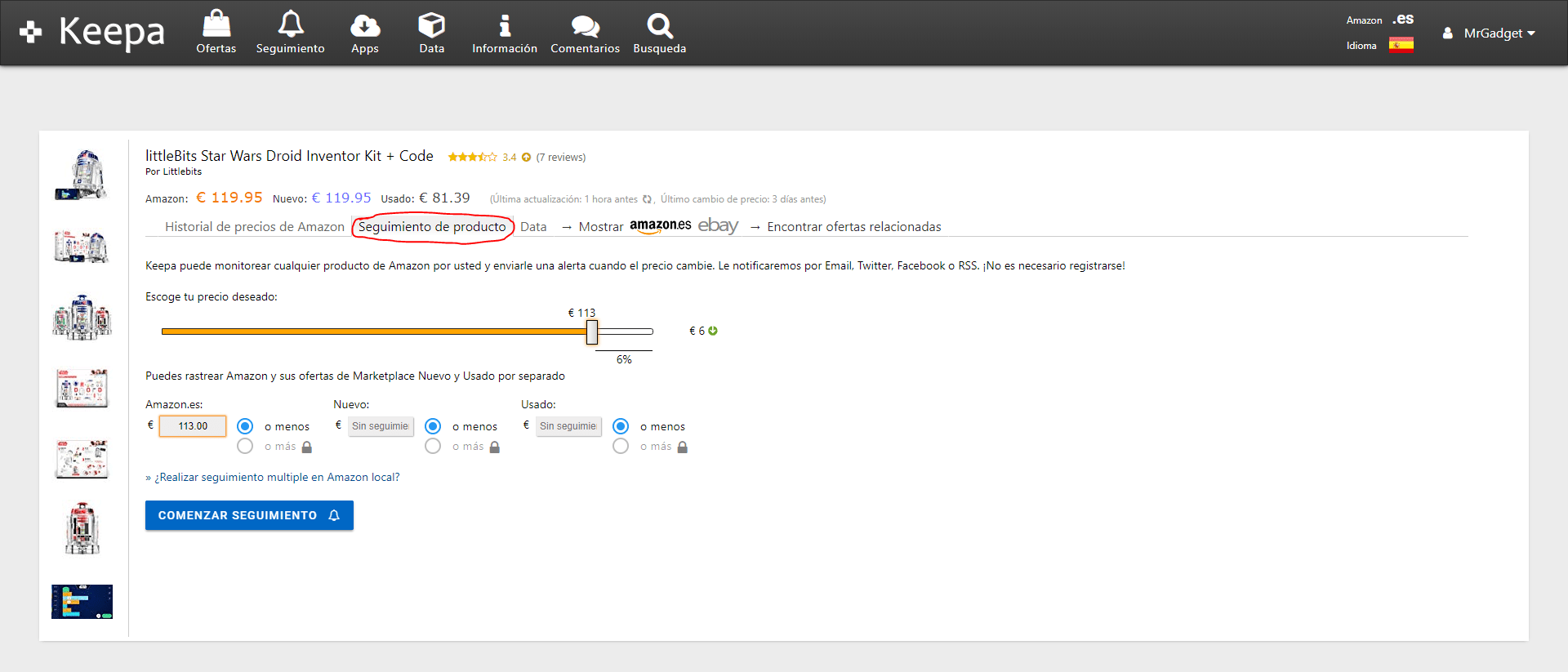This screenshot has height=672, width=1568.
Task: Switch to Seguimiento de producto tab
Action: coord(432,227)
